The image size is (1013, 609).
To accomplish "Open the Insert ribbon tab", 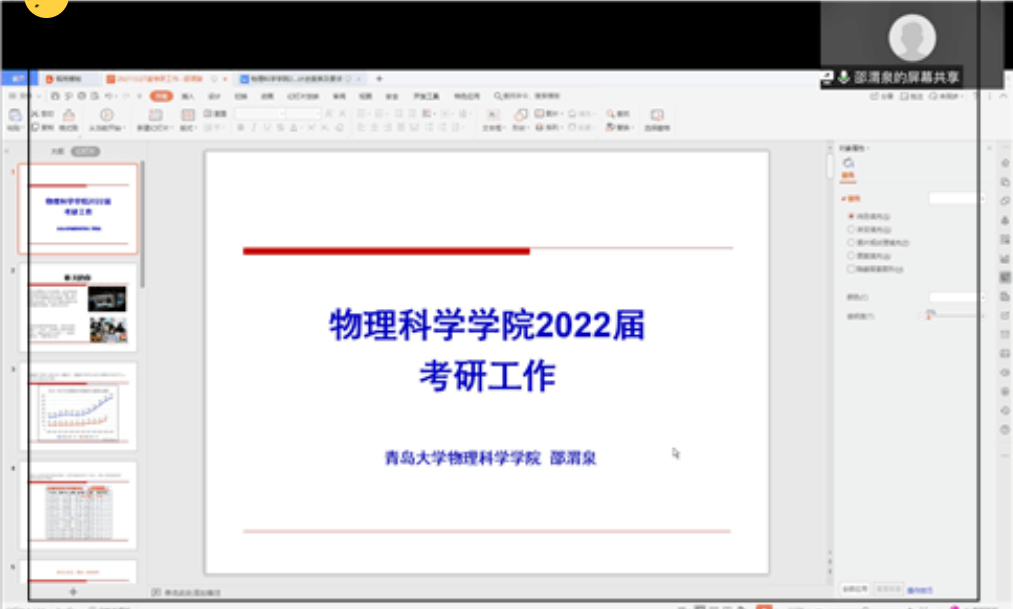I will pos(187,96).
